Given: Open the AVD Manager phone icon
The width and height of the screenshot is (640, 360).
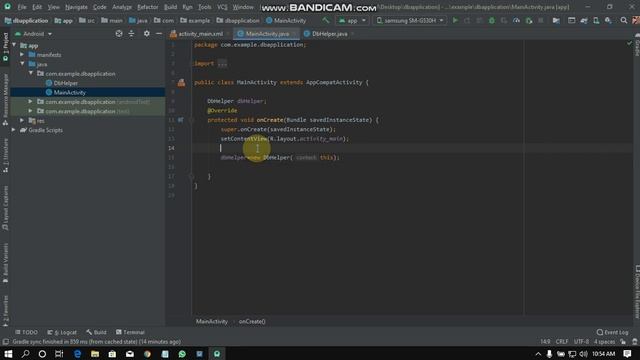Looking at the screenshot, I should pyautogui.click(x=596, y=20).
